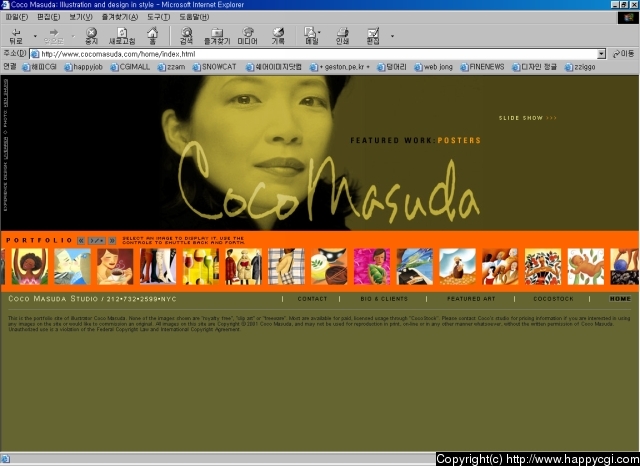The image size is (640, 466).
Task: Open the web jong bookmark link
Action: (x=433, y=67)
